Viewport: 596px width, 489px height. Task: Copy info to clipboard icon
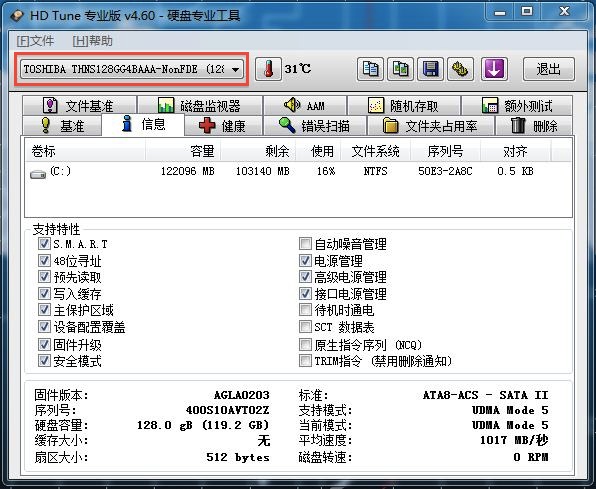370,69
